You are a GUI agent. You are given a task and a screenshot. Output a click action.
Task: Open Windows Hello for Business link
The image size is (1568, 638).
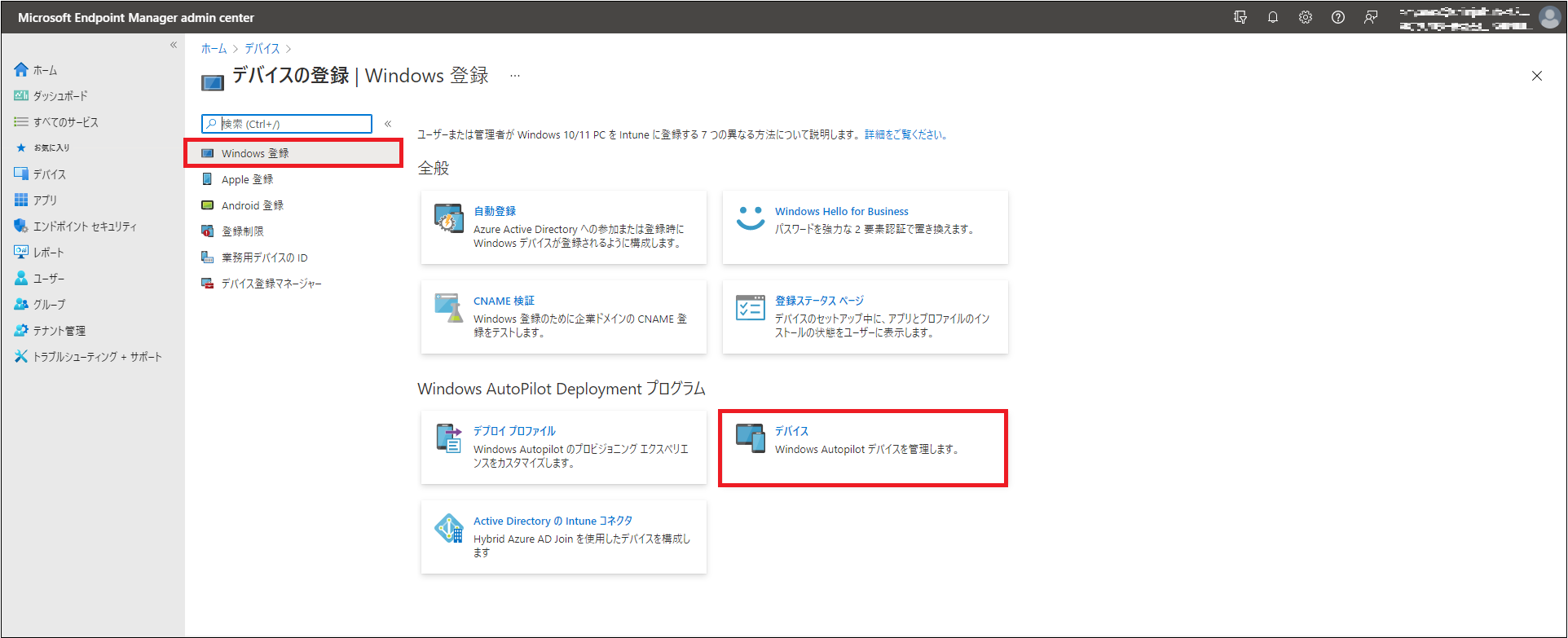pos(841,211)
